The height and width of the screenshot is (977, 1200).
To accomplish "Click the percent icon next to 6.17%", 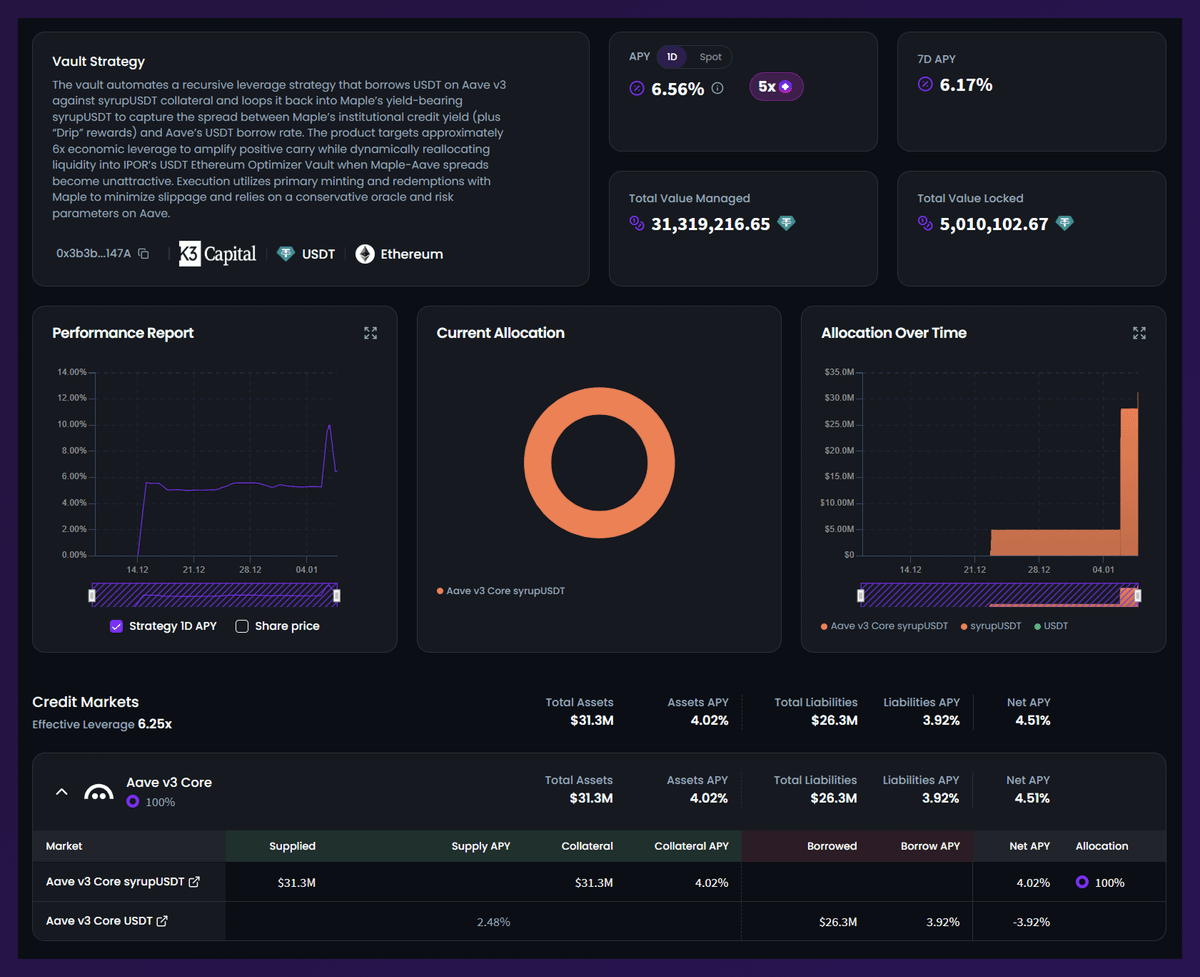I will click(x=925, y=85).
